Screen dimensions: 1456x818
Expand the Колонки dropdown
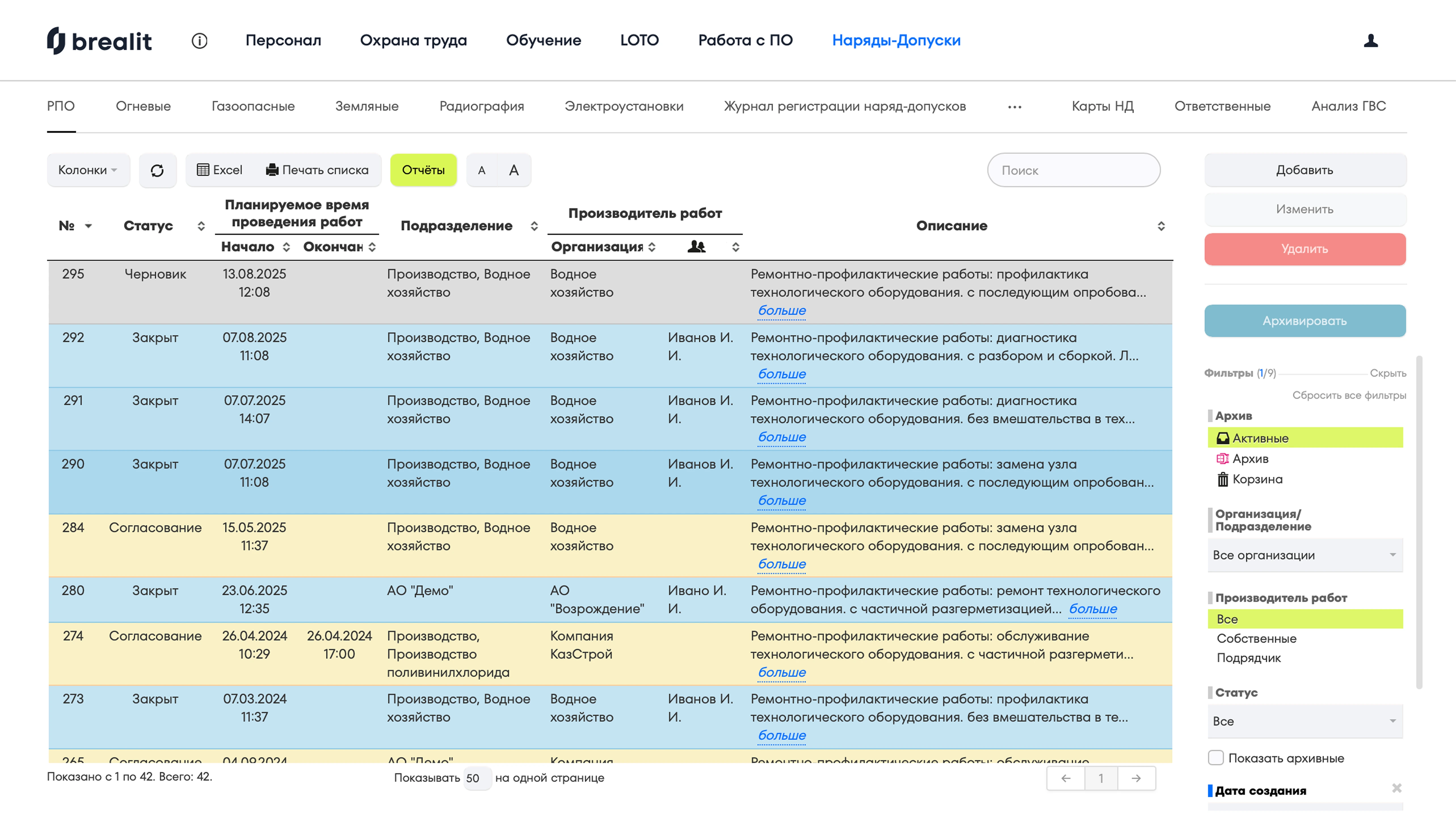(x=88, y=170)
